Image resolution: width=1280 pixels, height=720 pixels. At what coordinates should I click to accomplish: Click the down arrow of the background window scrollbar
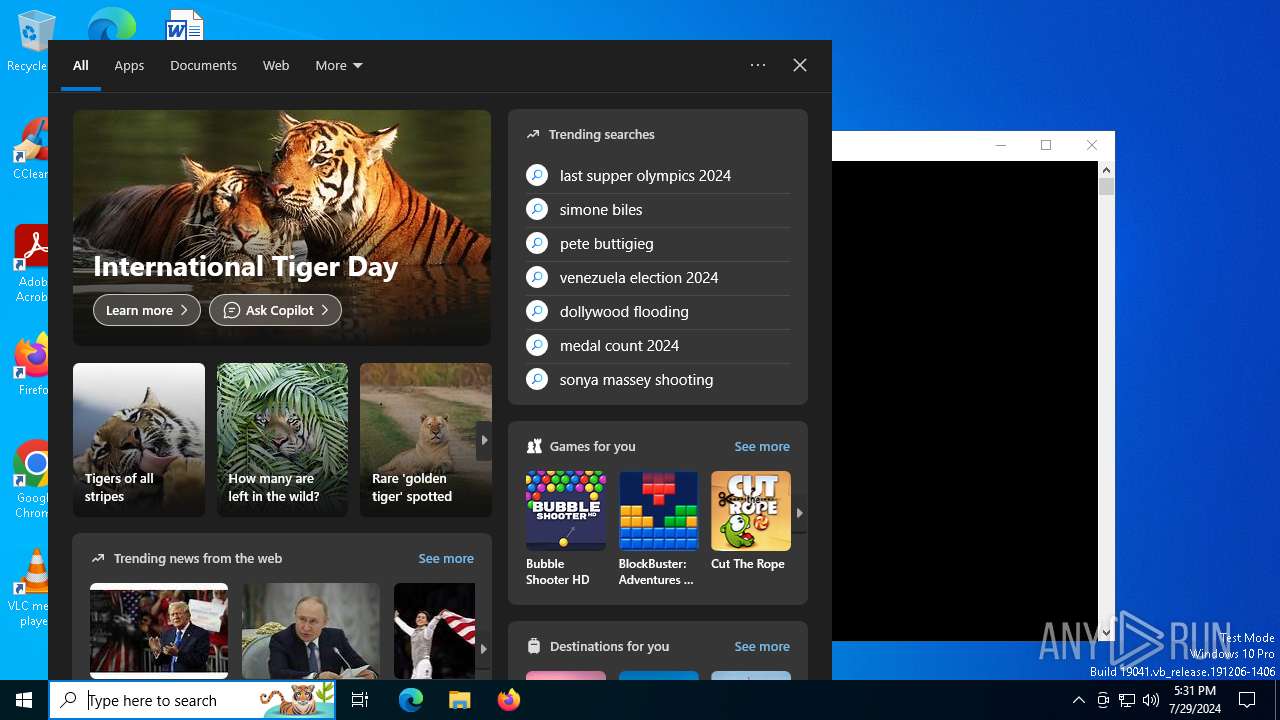[1106, 633]
